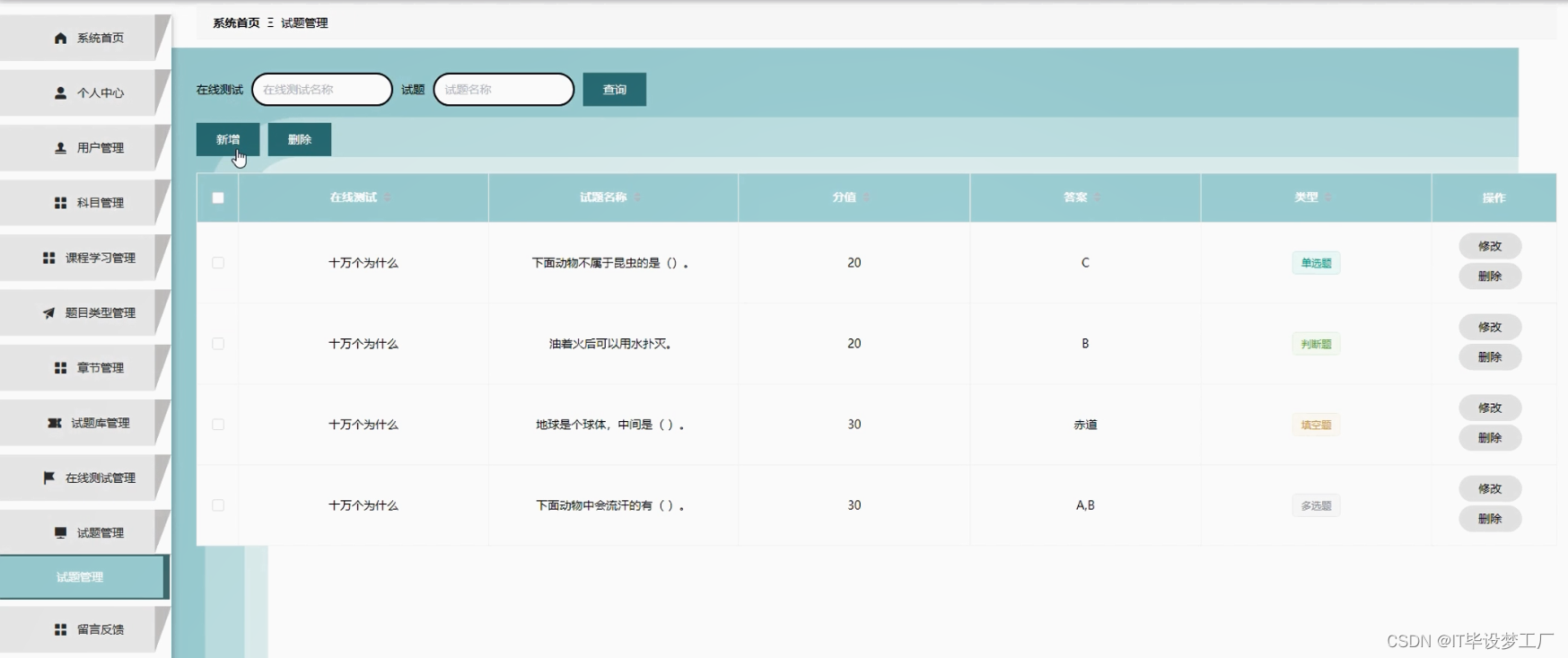Click 删除 for the 判断题 row
1568x658 pixels.
point(1490,357)
